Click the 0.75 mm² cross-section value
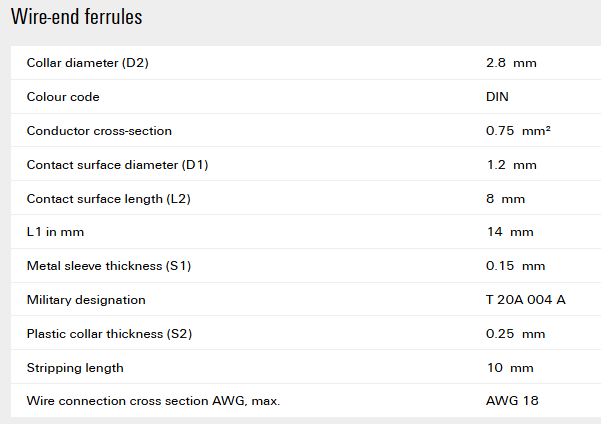Image resolution: width=601 pixels, height=424 pixels. click(x=517, y=131)
